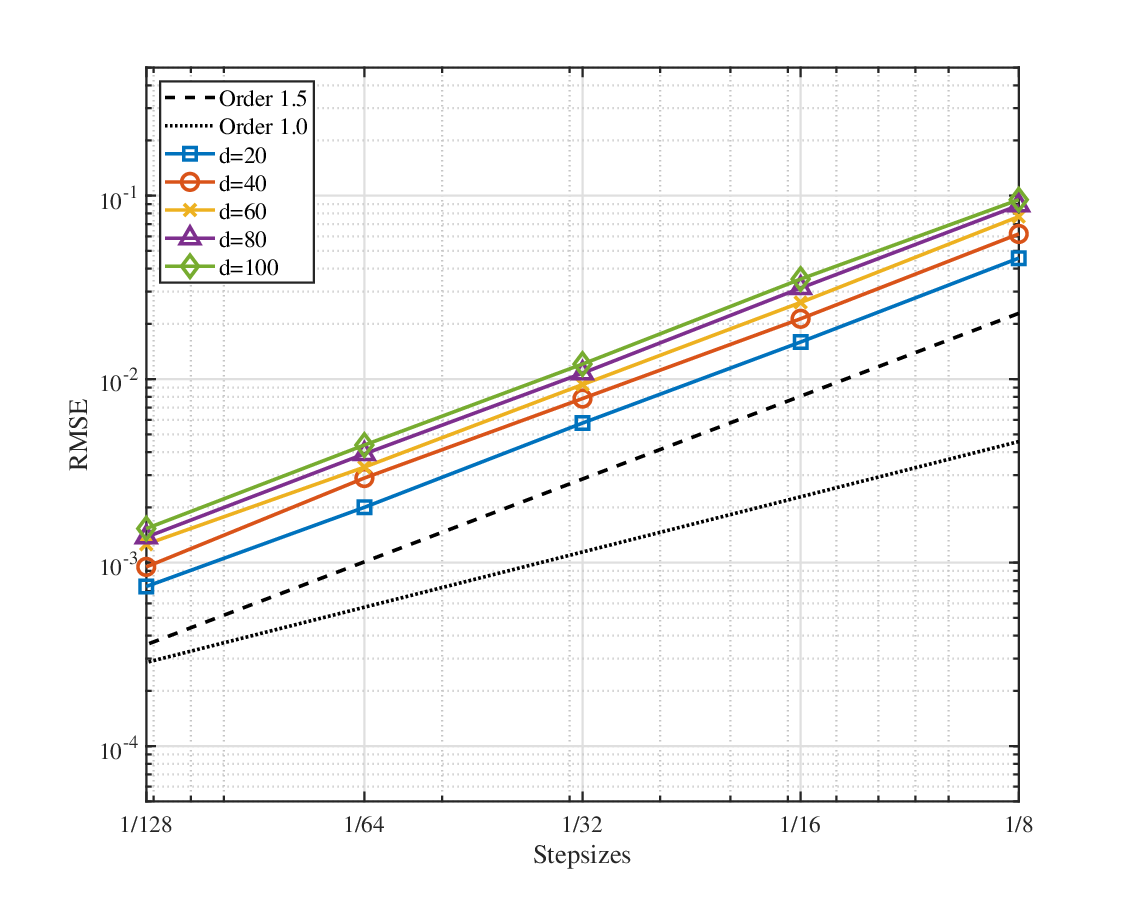The height and width of the screenshot is (900, 1125).
Task: Click the "Order 1.0" legend label
Action: pyautogui.click(x=263, y=127)
